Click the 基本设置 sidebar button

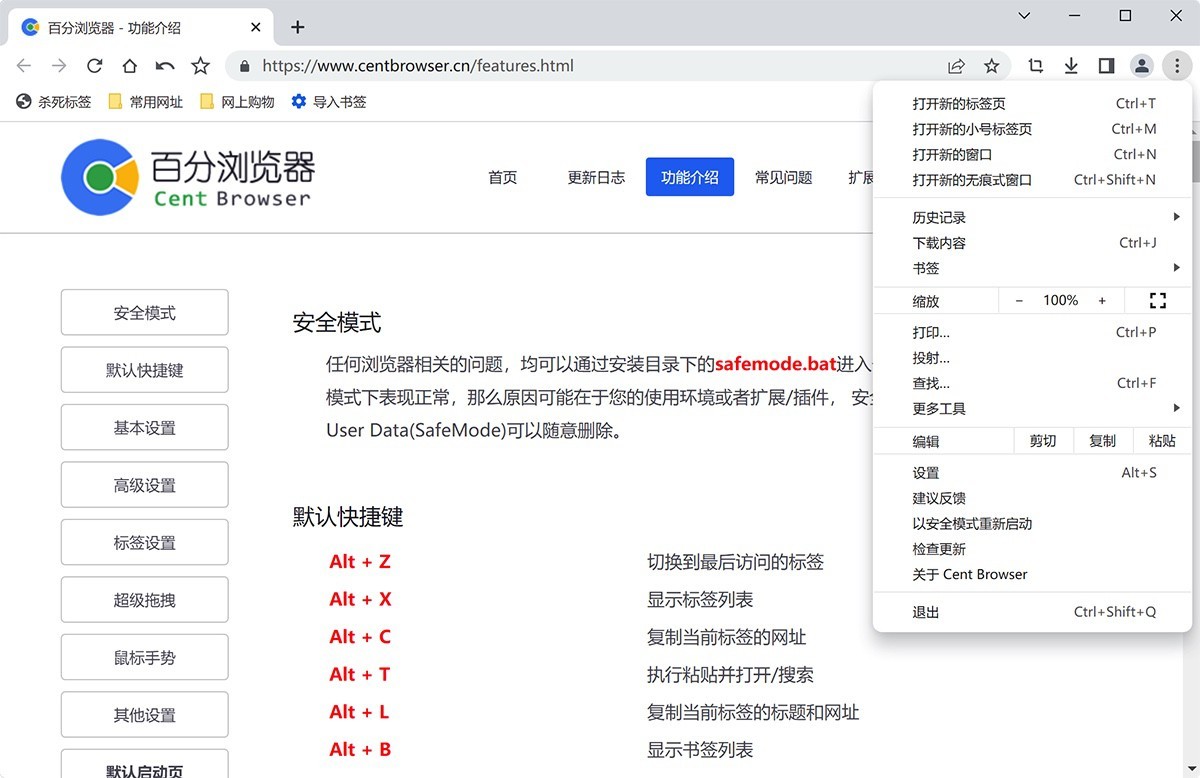pyautogui.click(x=145, y=428)
